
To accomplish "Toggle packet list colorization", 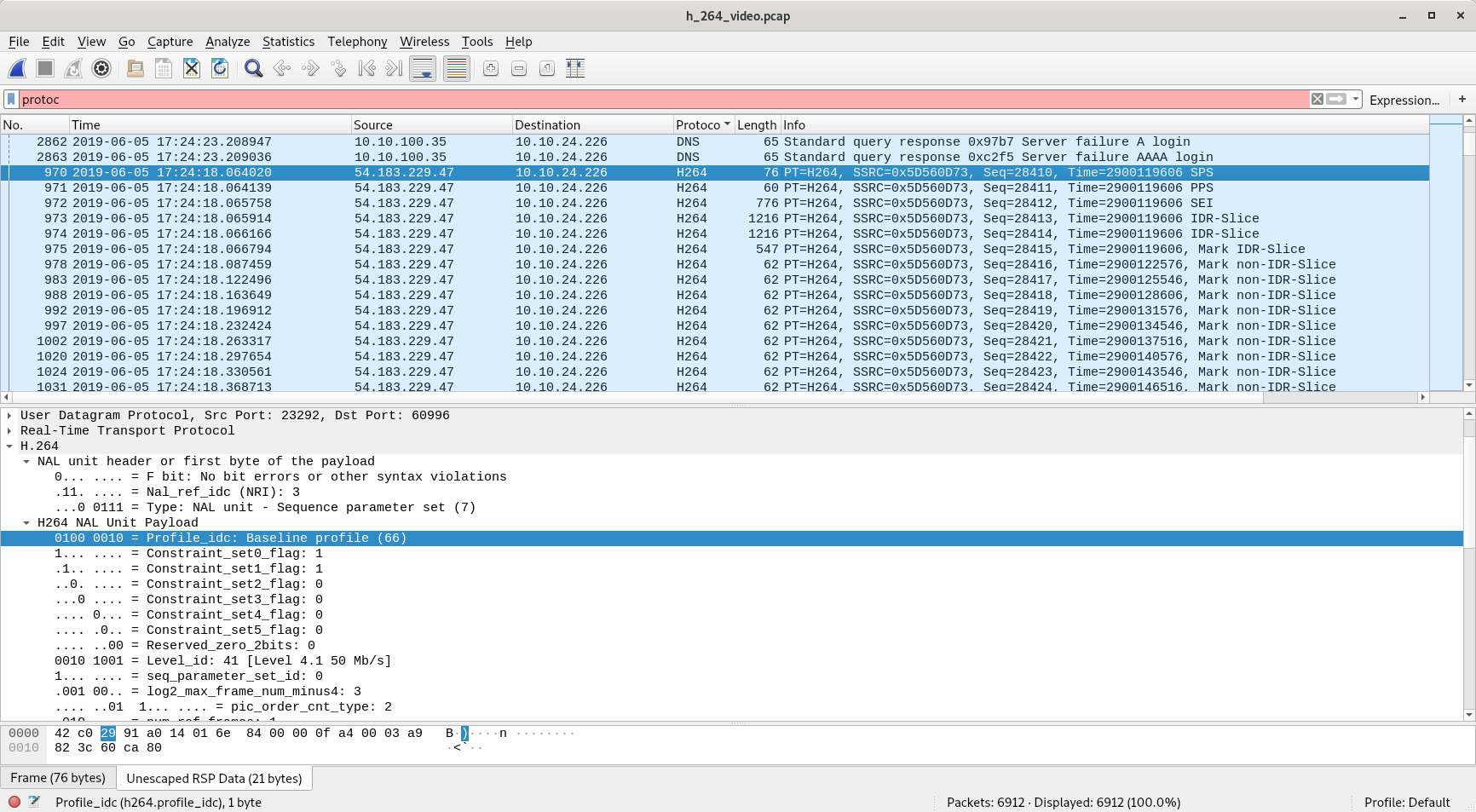I will click(457, 68).
